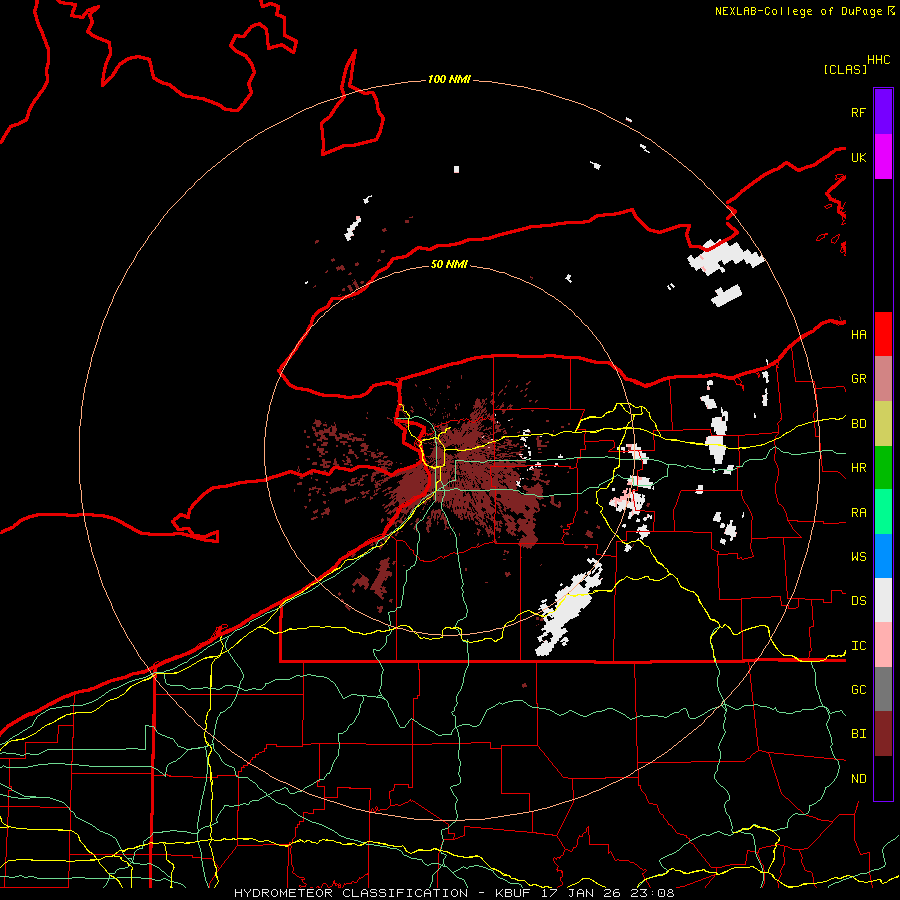
Task: Click the 'GR' legend label text
Action: pos(858,379)
